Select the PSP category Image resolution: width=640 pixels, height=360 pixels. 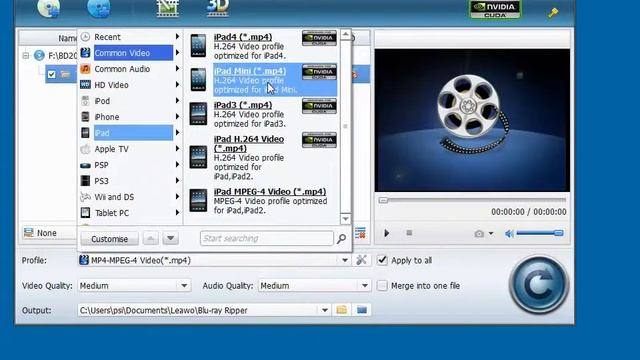pyautogui.click(x=130, y=165)
